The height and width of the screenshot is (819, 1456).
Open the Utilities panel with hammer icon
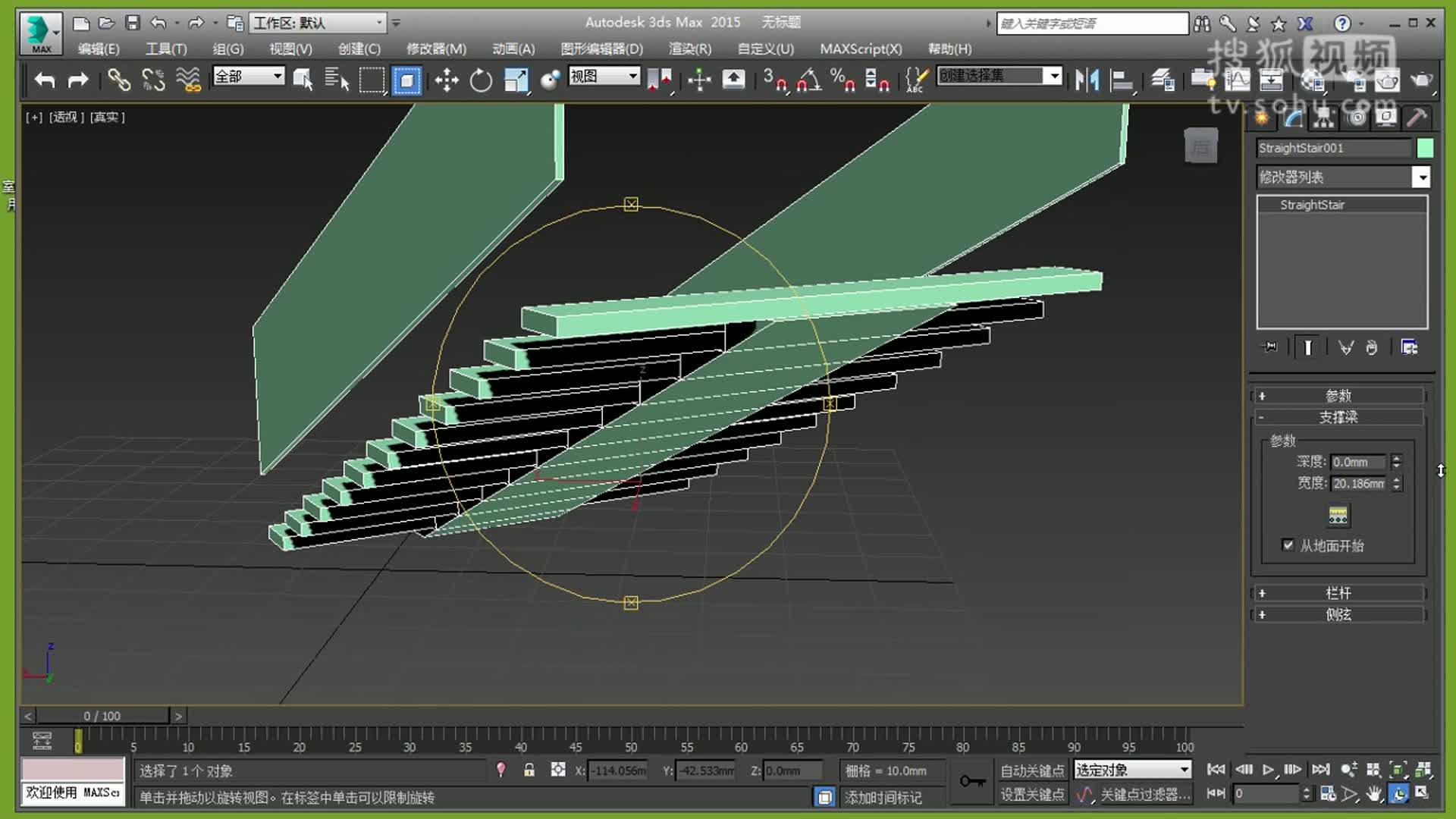1417,118
